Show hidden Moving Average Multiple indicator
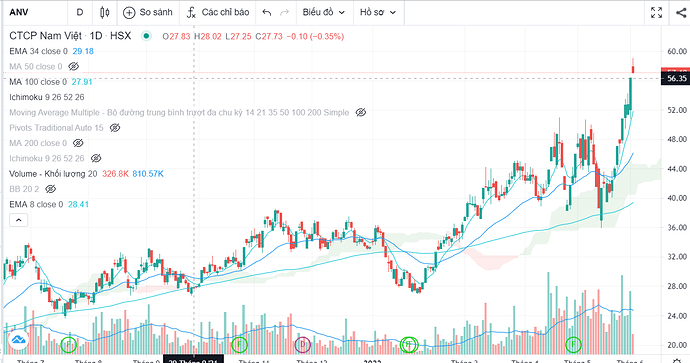 coord(360,113)
